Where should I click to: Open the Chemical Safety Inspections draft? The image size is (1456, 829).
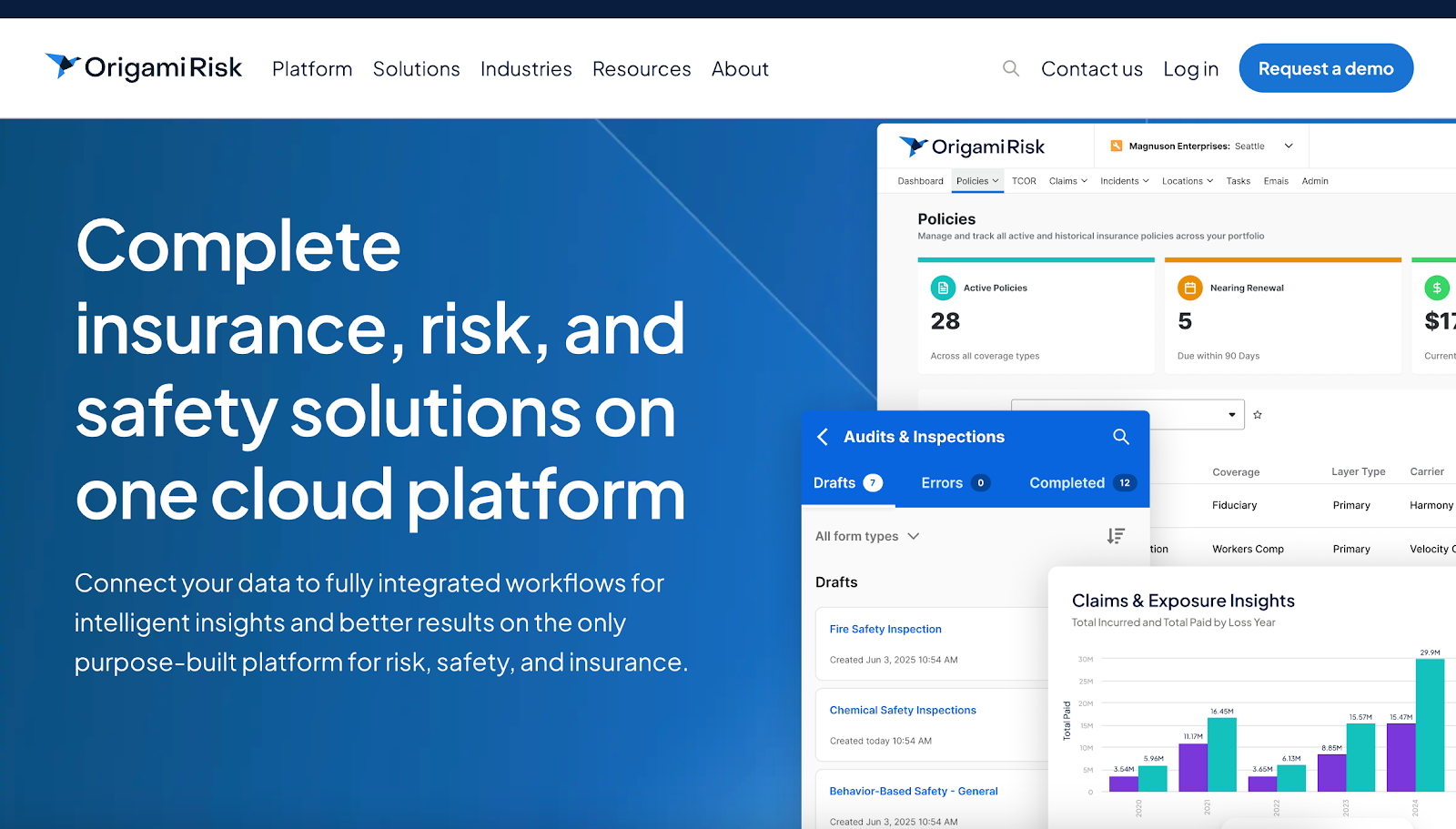tap(903, 710)
